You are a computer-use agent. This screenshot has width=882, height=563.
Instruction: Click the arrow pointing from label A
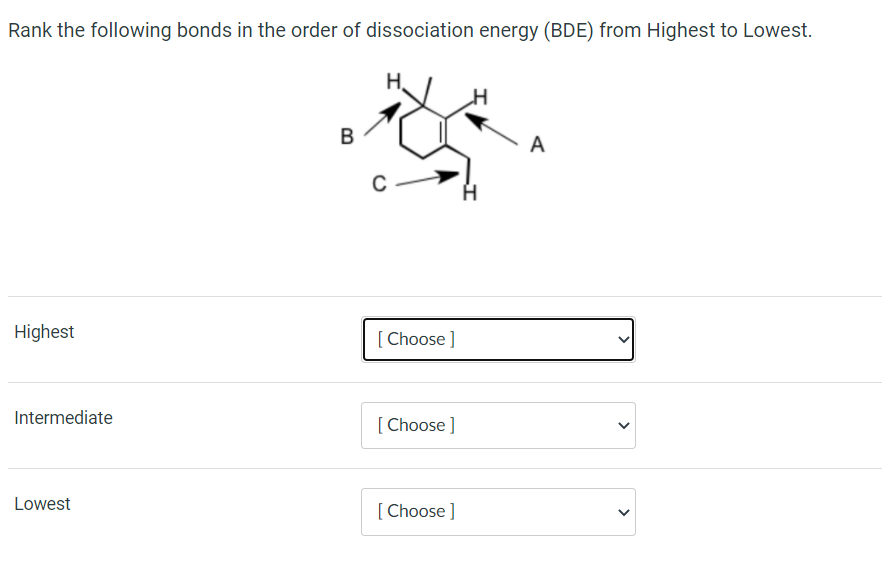(x=493, y=127)
